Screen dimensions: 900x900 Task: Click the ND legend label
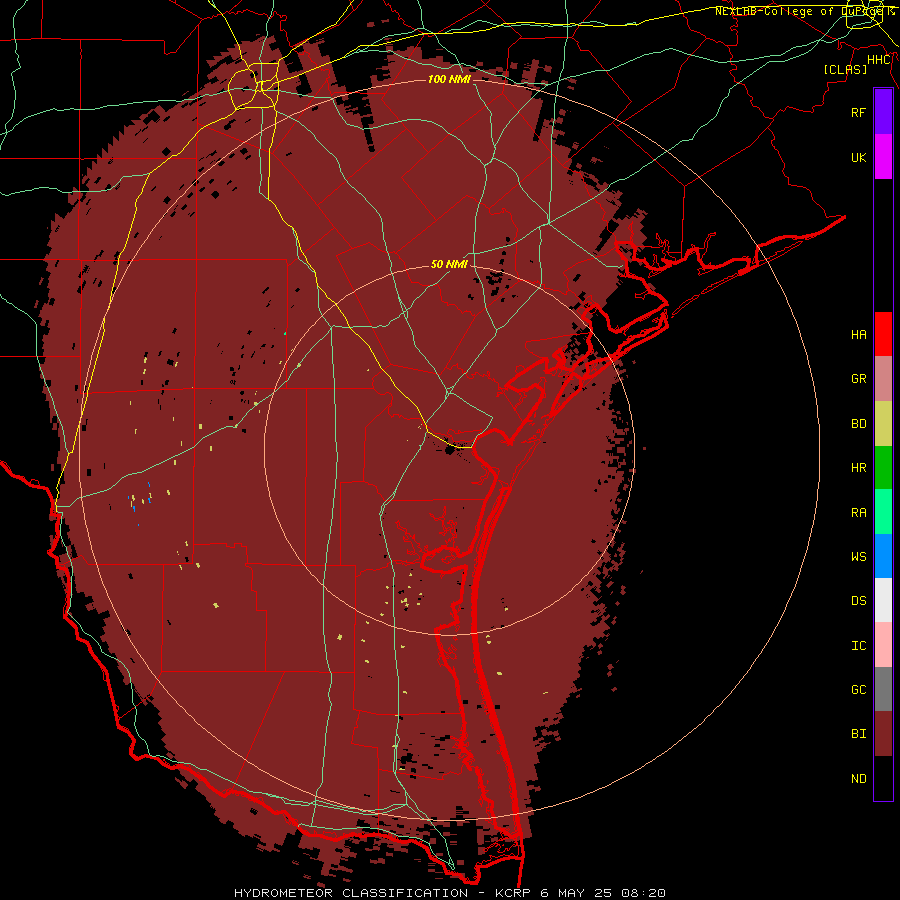(x=858, y=779)
